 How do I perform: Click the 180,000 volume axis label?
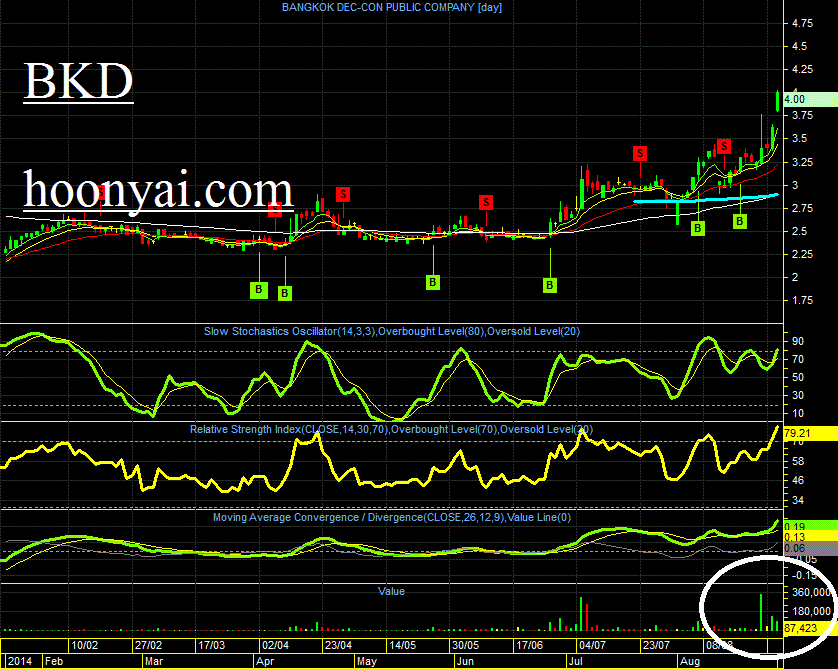tap(812, 611)
